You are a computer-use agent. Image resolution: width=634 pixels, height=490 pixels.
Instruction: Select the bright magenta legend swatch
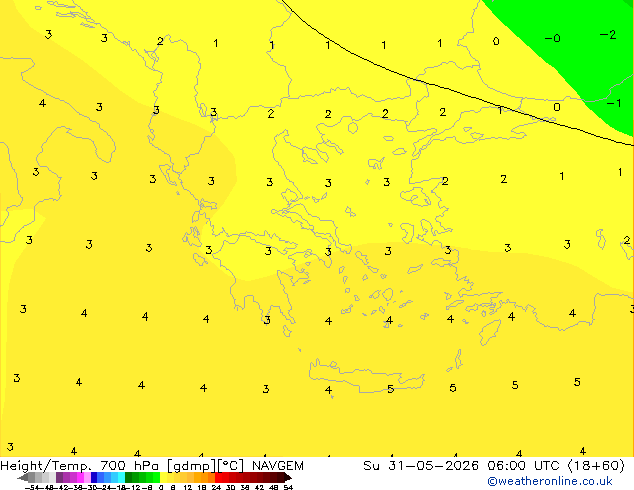click(x=80, y=478)
